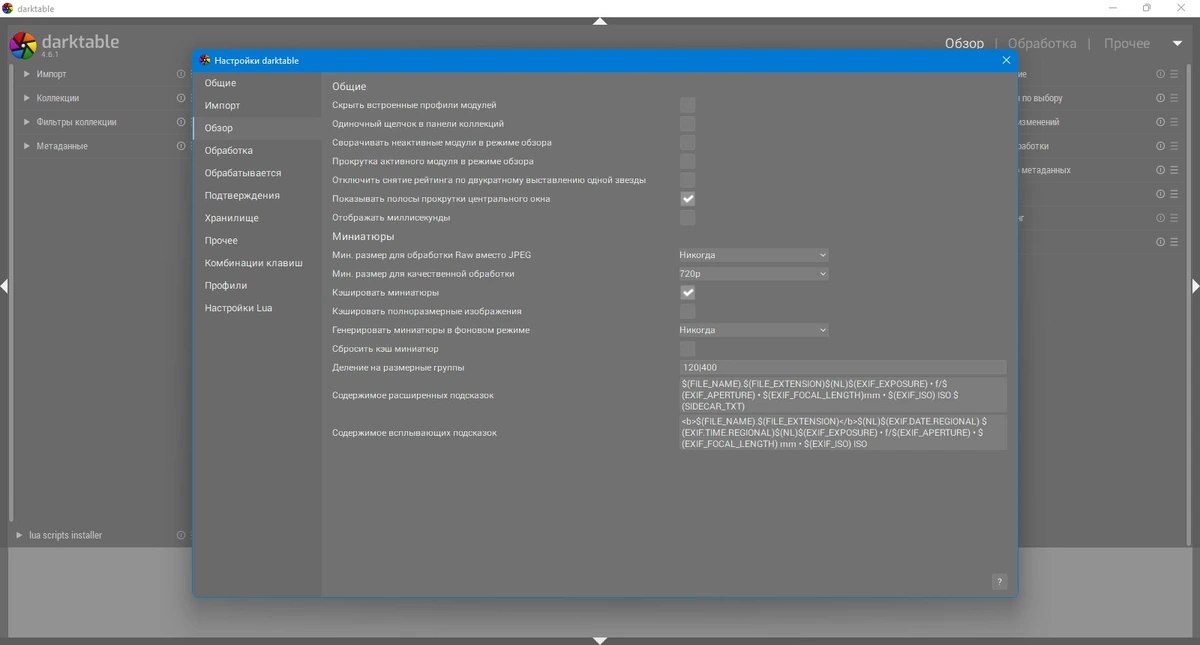Enable 'Кэшировать полноразмерные изображения' checkbox

coord(687,312)
